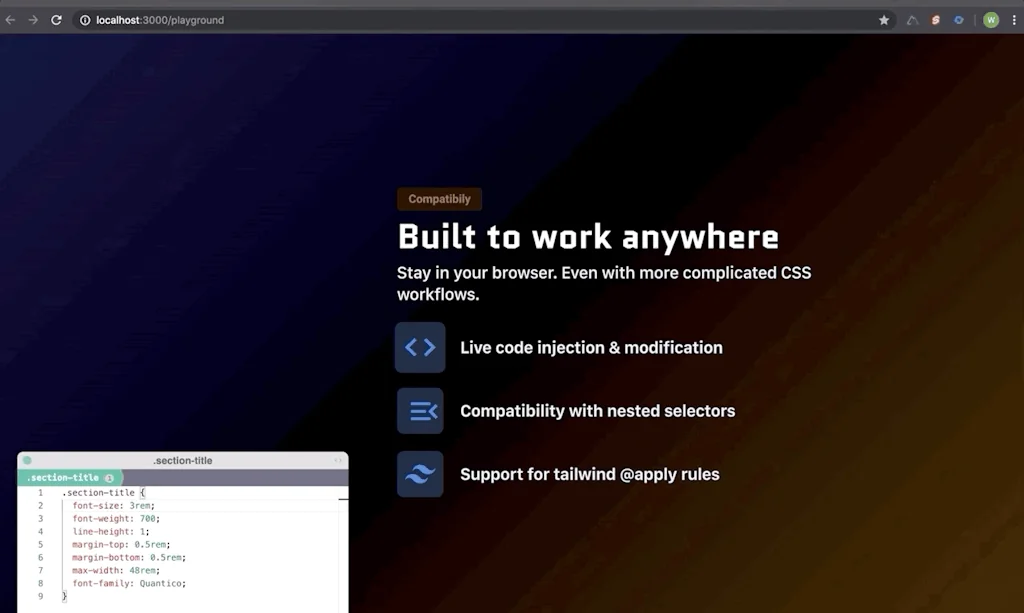Open Chrome's three-dot overflow menu
1024x613 pixels.
1014,19
